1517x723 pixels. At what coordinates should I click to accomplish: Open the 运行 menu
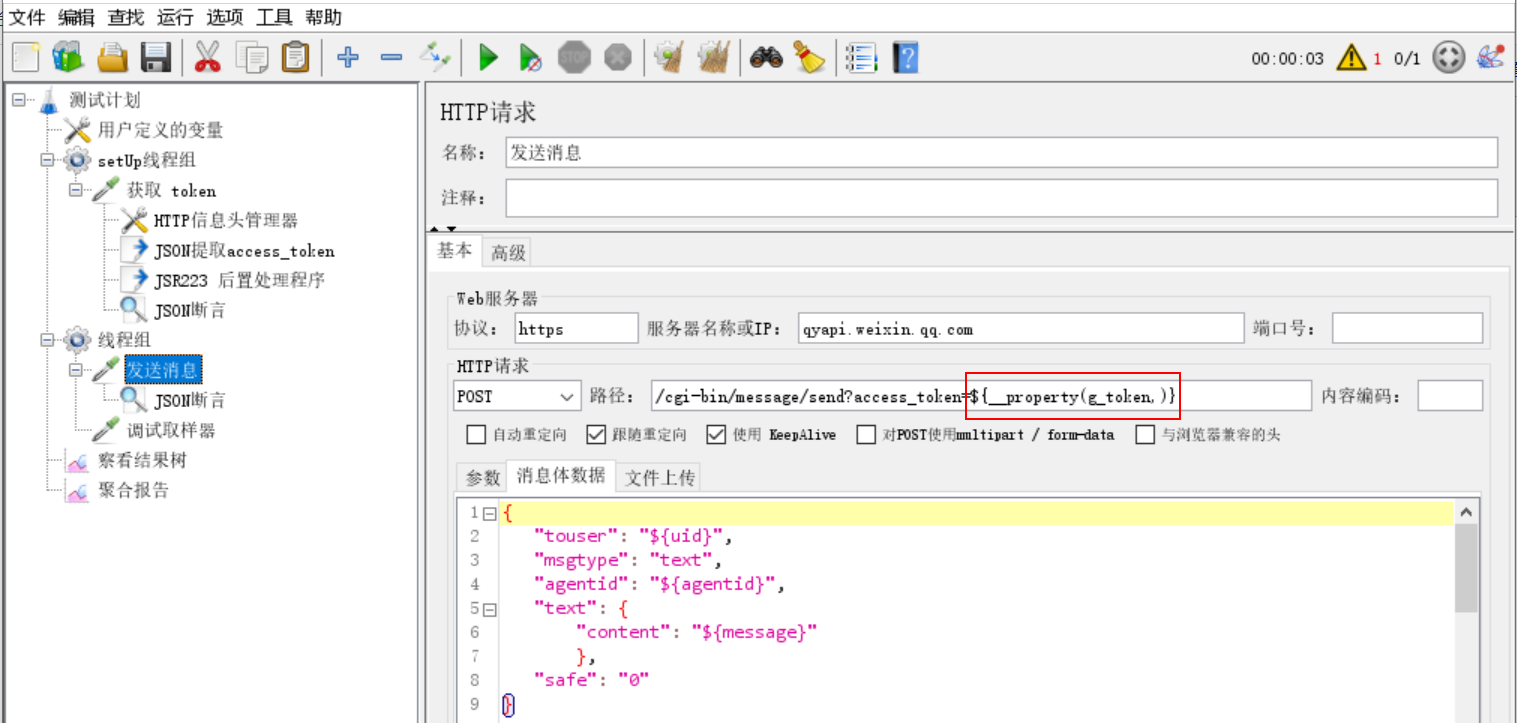175,17
